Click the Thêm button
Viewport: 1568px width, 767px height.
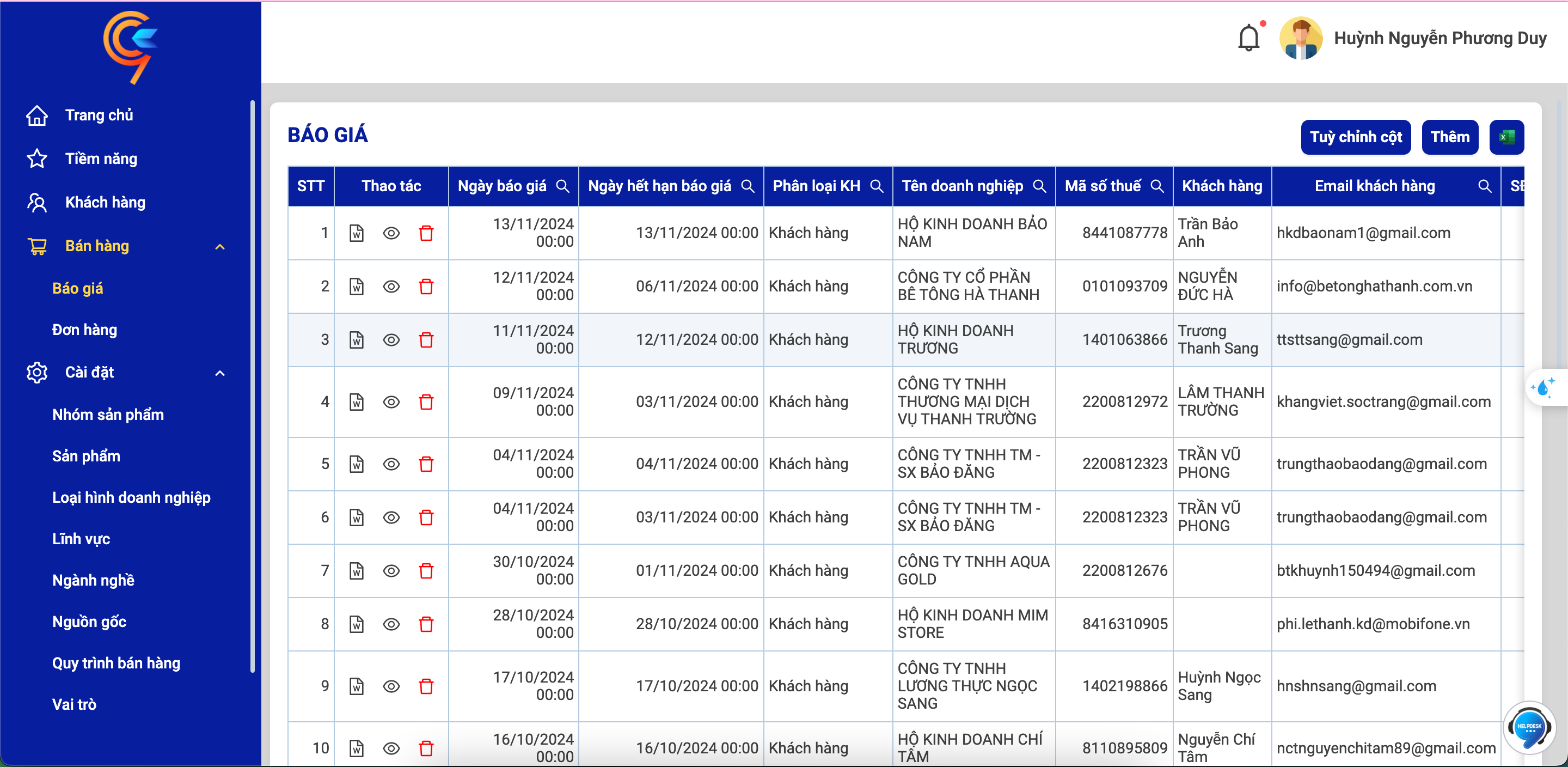click(1449, 137)
